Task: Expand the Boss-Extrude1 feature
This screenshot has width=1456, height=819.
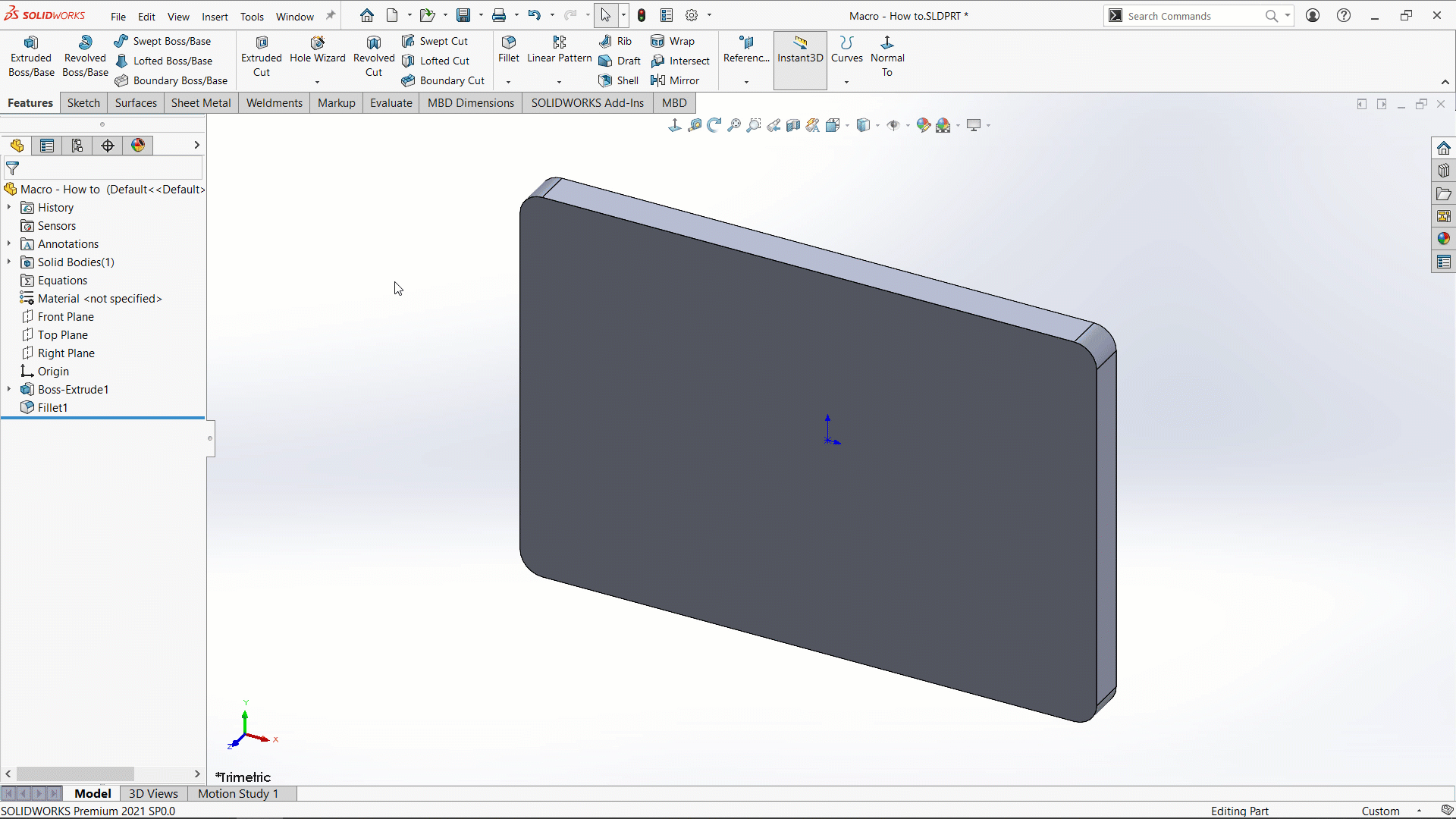Action: coord(9,389)
